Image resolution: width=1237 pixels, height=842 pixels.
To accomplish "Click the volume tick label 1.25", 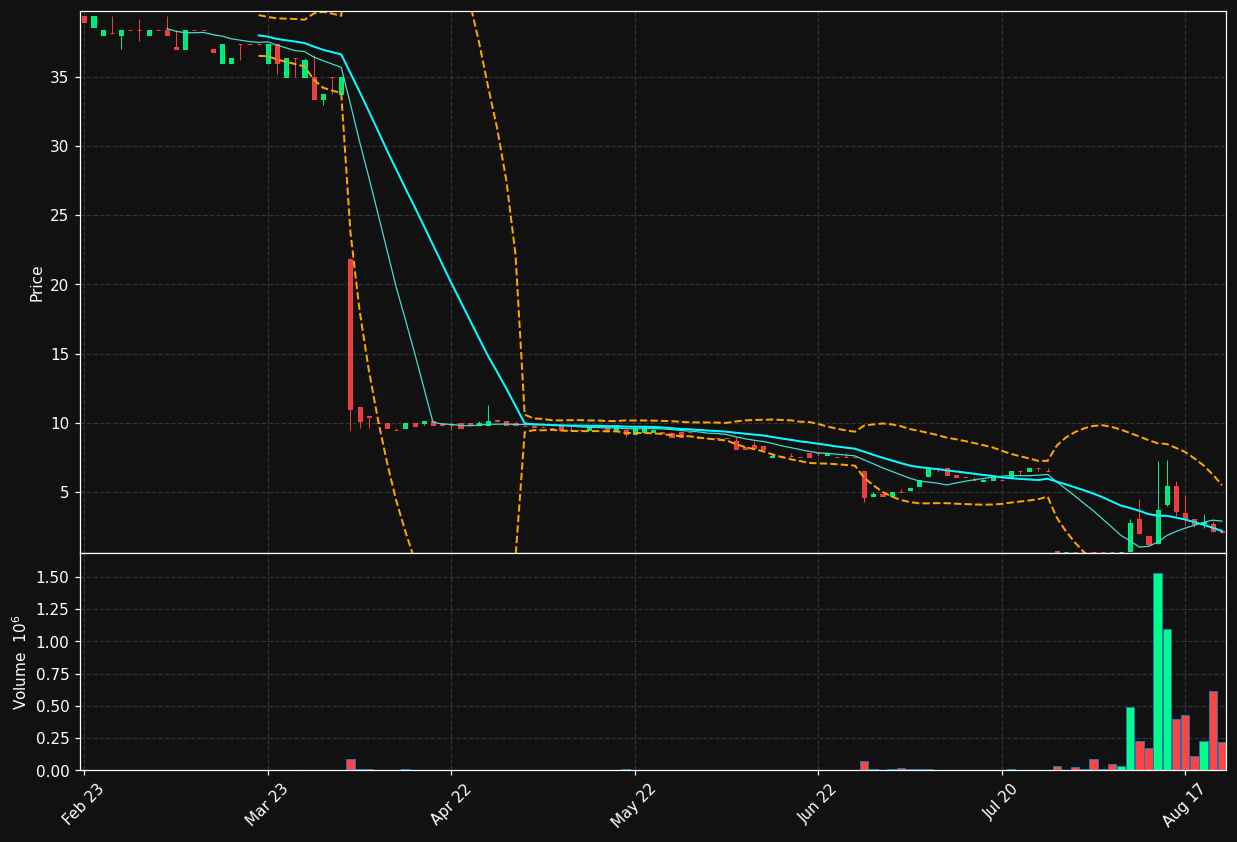I will tap(53, 609).
